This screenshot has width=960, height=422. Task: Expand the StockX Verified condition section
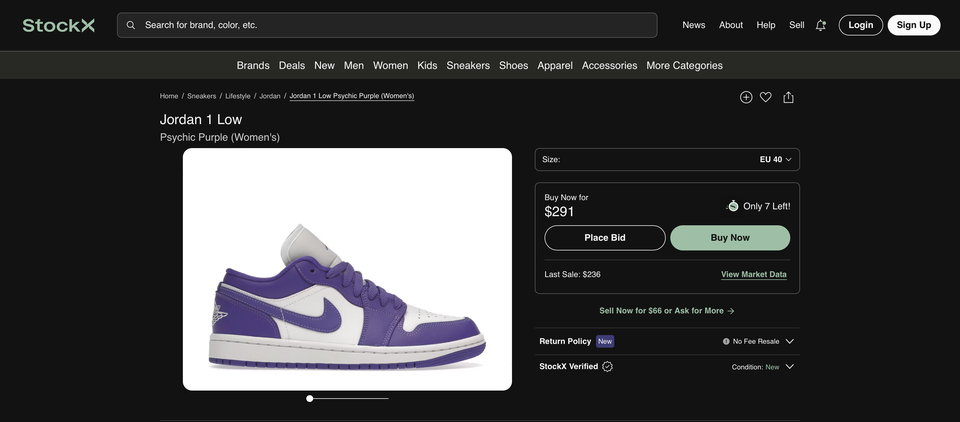(x=667, y=366)
